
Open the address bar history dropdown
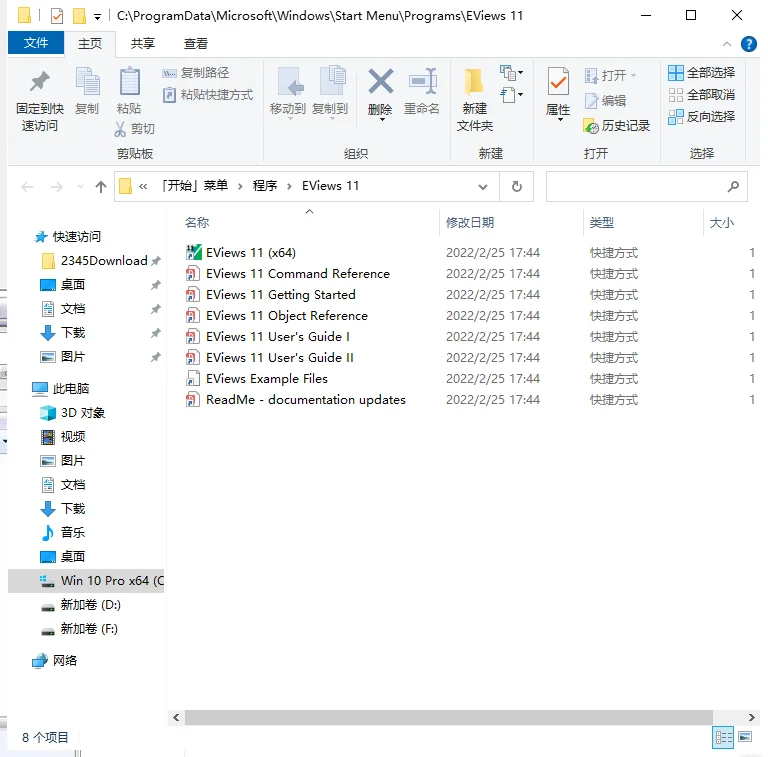tap(483, 186)
